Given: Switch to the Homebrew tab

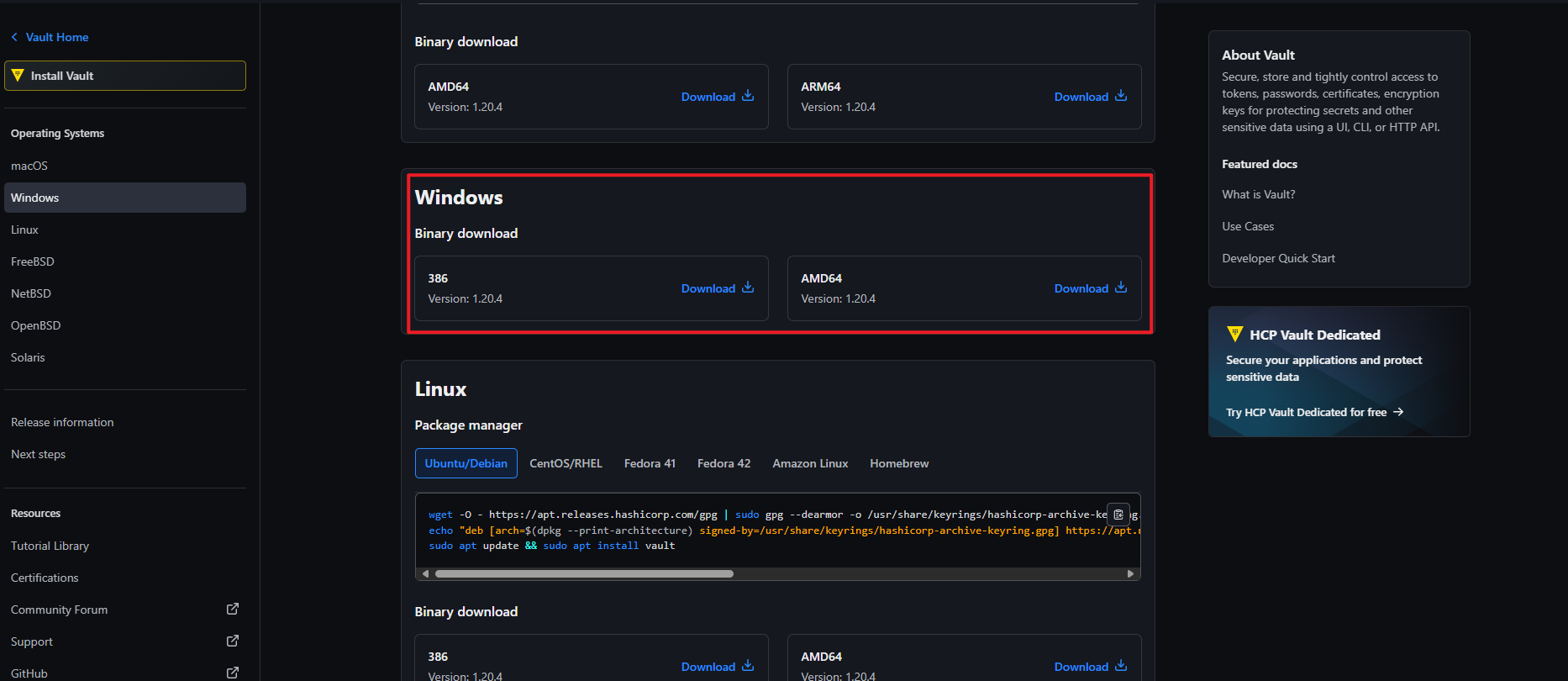Looking at the screenshot, I should (899, 463).
